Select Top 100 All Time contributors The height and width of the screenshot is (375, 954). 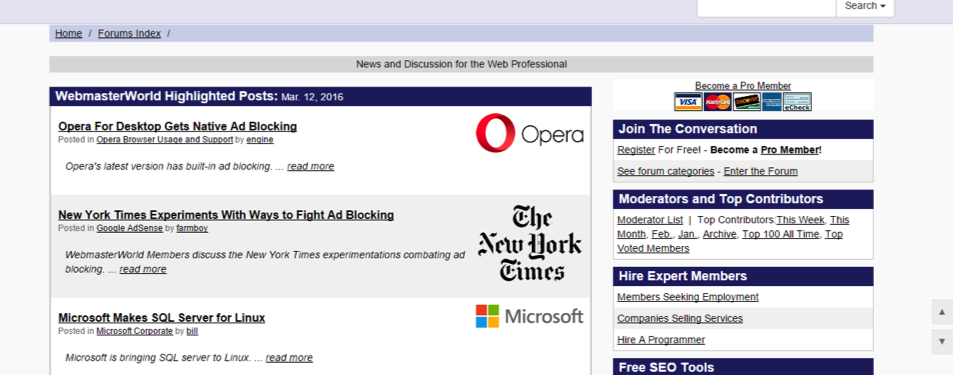pyautogui.click(x=781, y=234)
